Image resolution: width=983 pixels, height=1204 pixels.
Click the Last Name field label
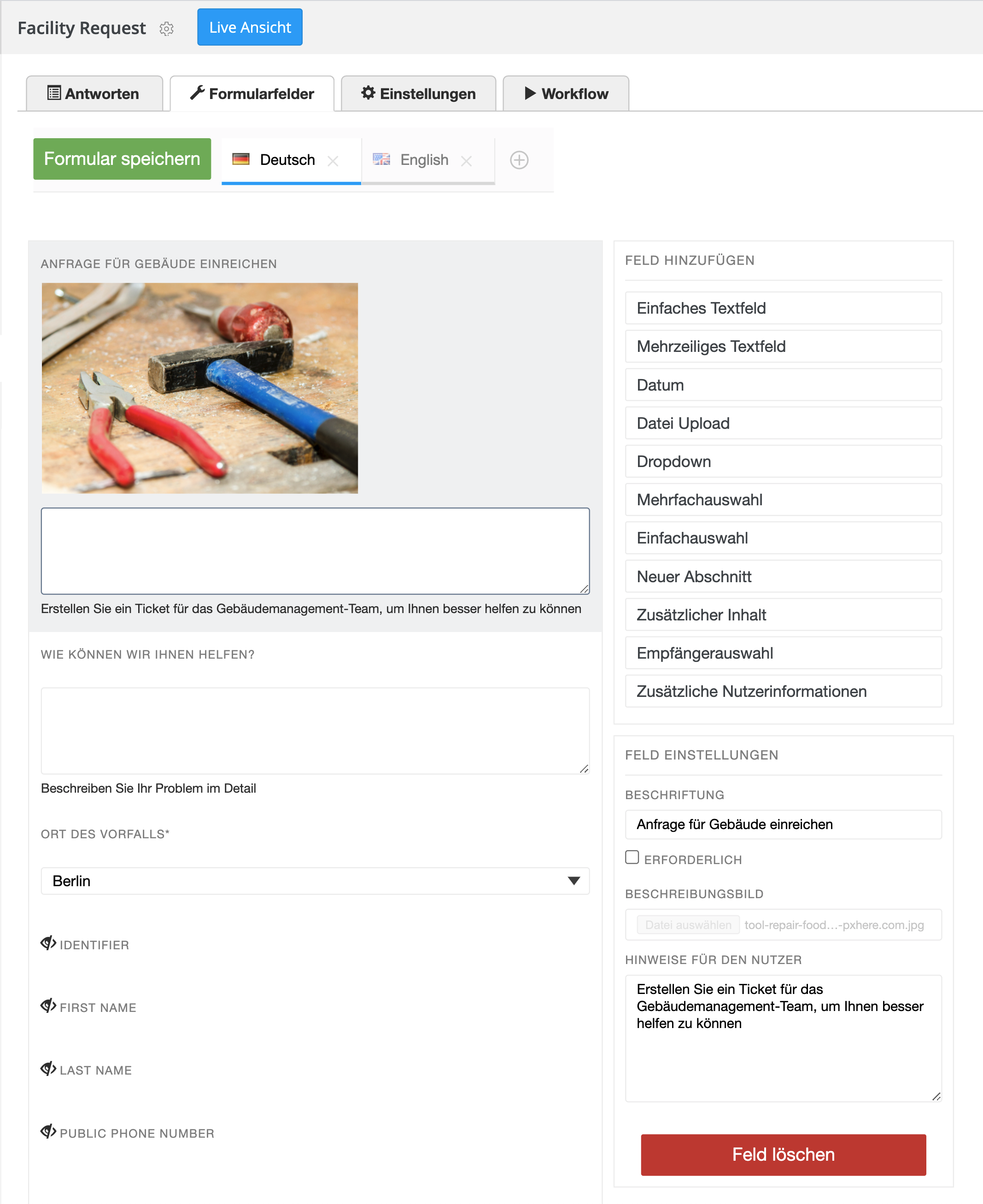96,1071
